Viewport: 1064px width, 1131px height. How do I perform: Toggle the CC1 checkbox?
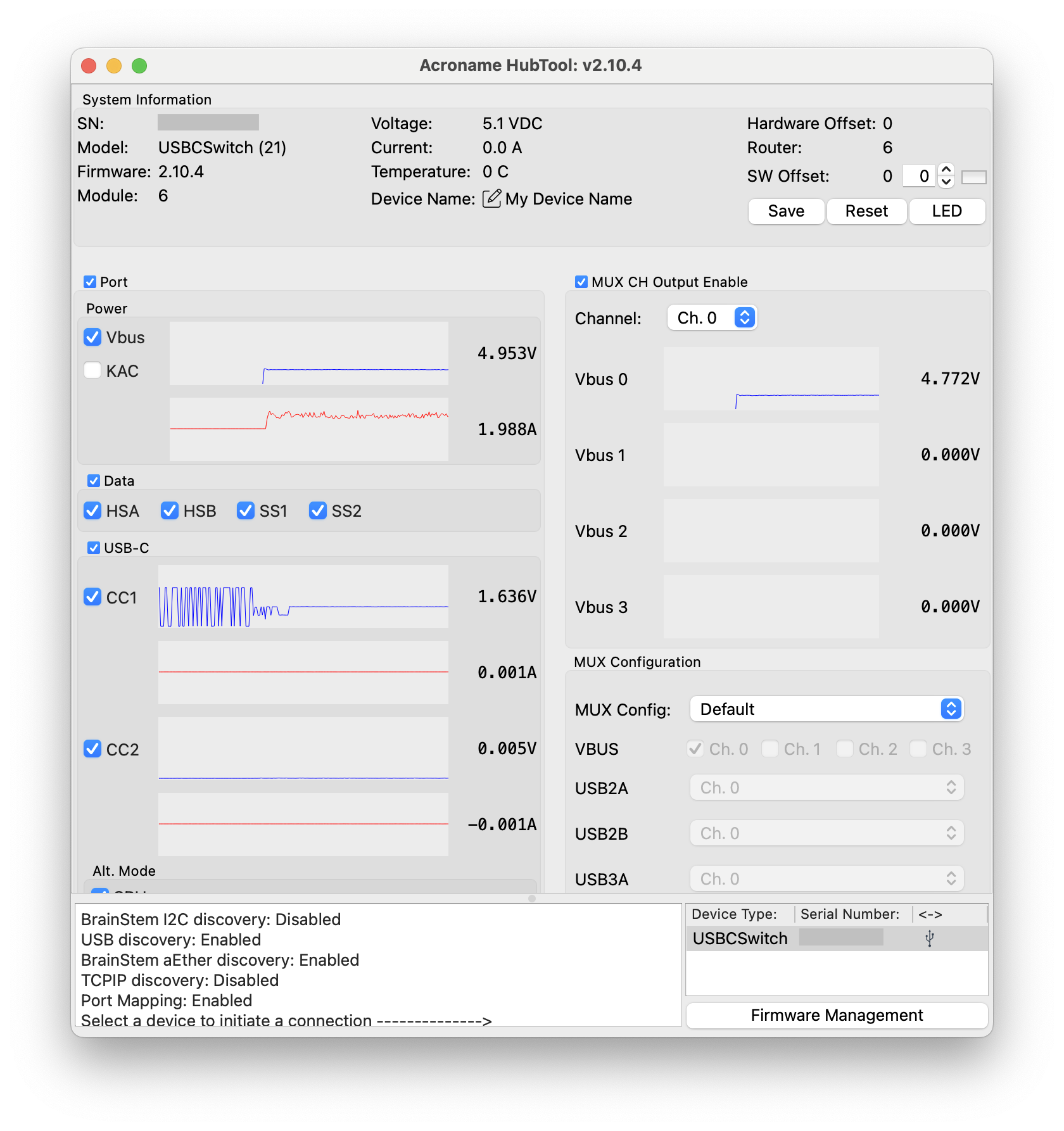(x=92, y=597)
